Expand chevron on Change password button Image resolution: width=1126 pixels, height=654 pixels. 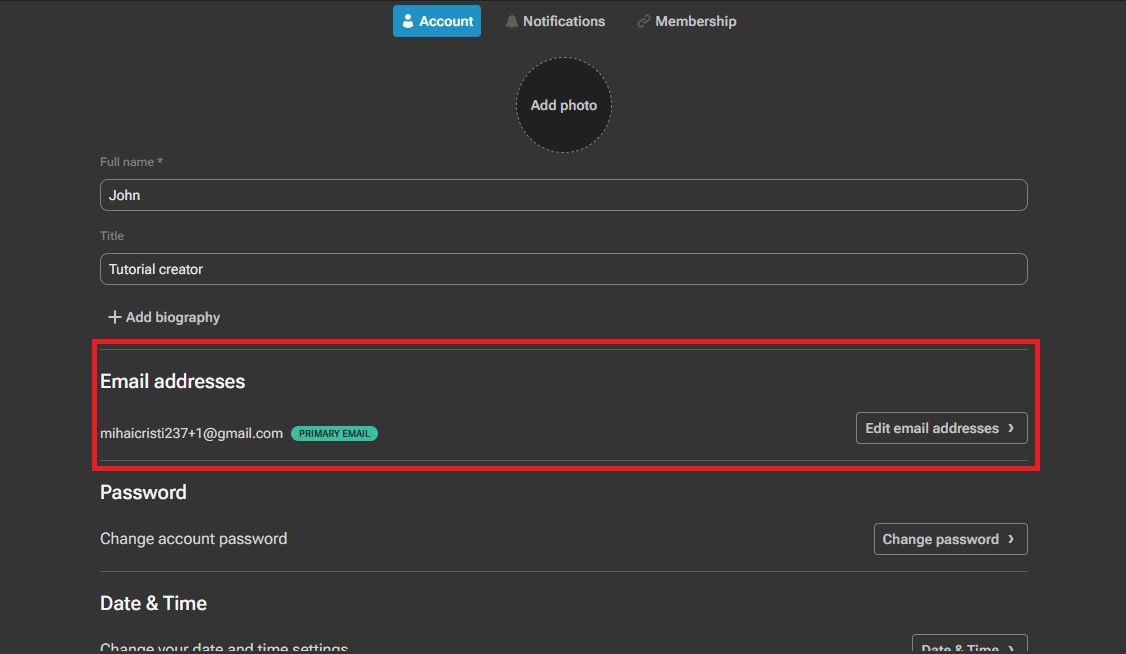1011,539
